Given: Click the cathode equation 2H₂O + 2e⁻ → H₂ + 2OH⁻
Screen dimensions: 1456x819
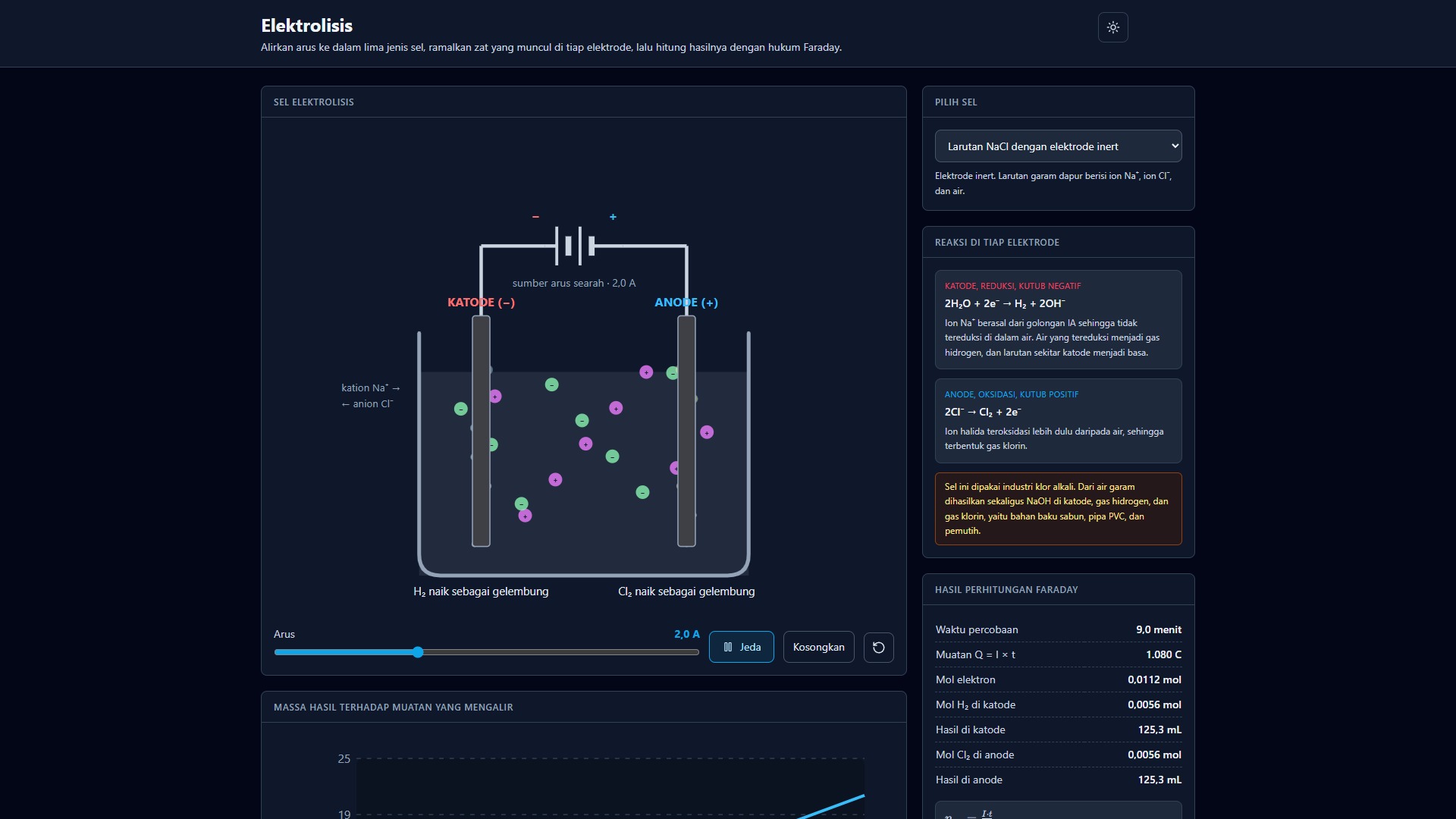Looking at the screenshot, I should [1005, 303].
